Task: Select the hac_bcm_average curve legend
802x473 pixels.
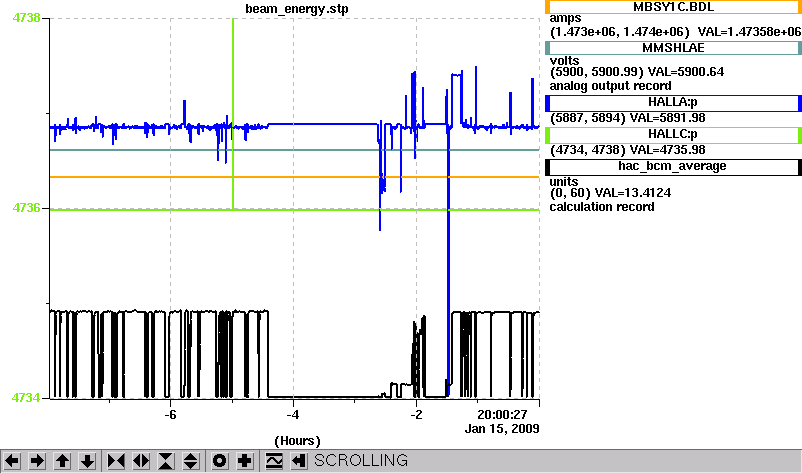Action: 673,167
